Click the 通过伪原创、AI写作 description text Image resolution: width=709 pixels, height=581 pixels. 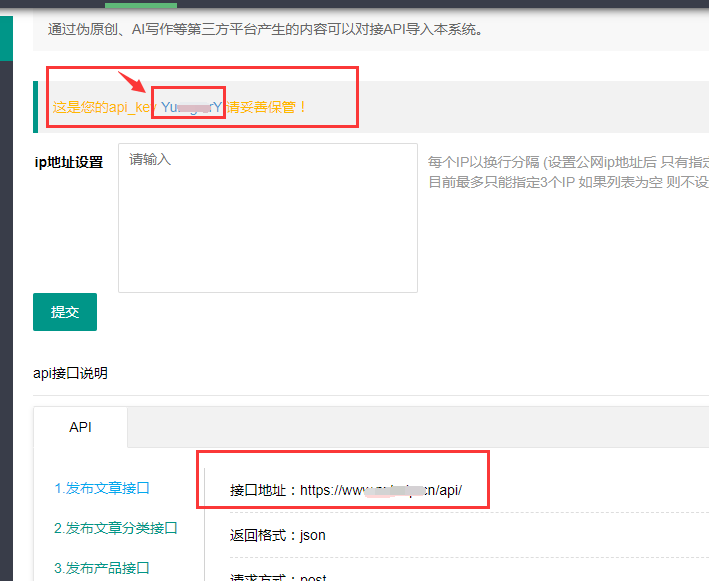265,29
